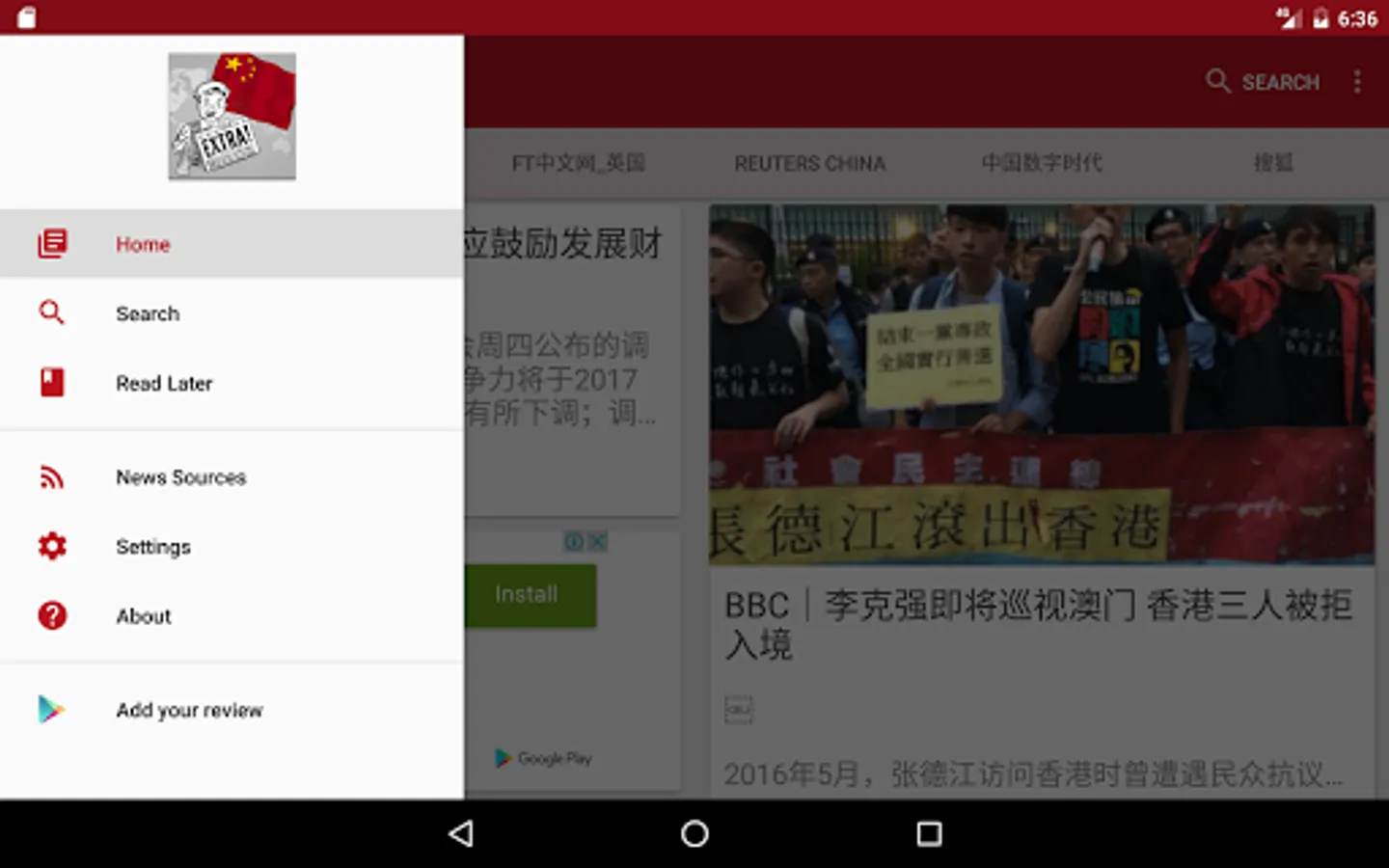Open the 2016年5月 article summary text
Viewport: 1389px width, 868px height.
tap(1033, 774)
